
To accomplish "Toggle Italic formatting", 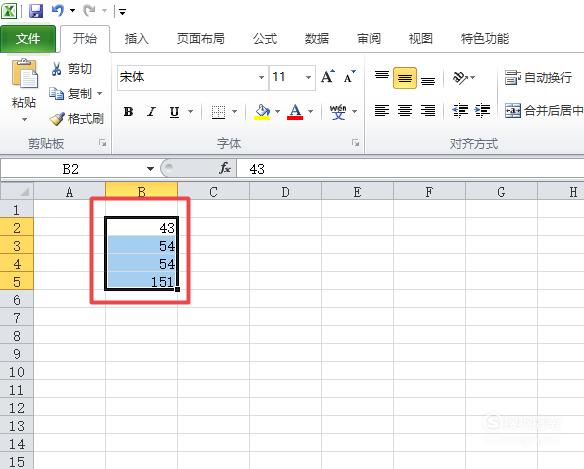I will (151, 111).
